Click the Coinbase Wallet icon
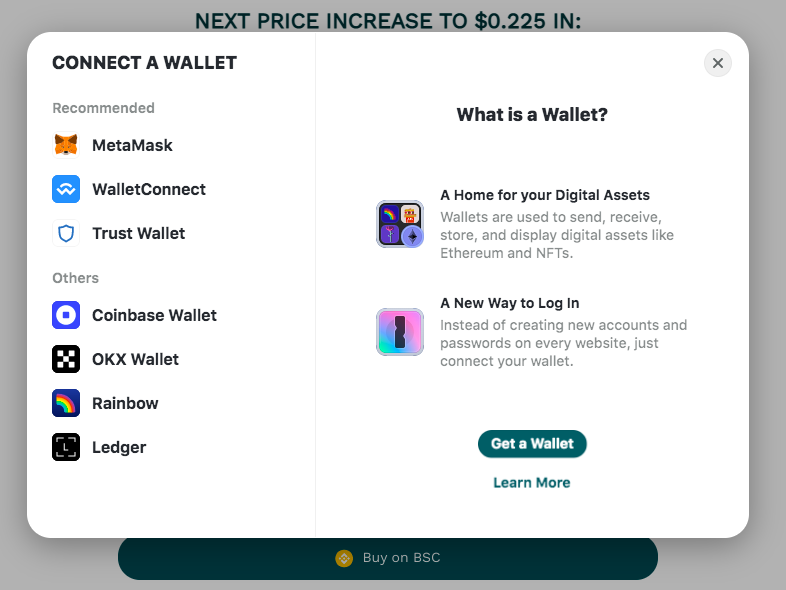The image size is (786, 590). point(66,315)
